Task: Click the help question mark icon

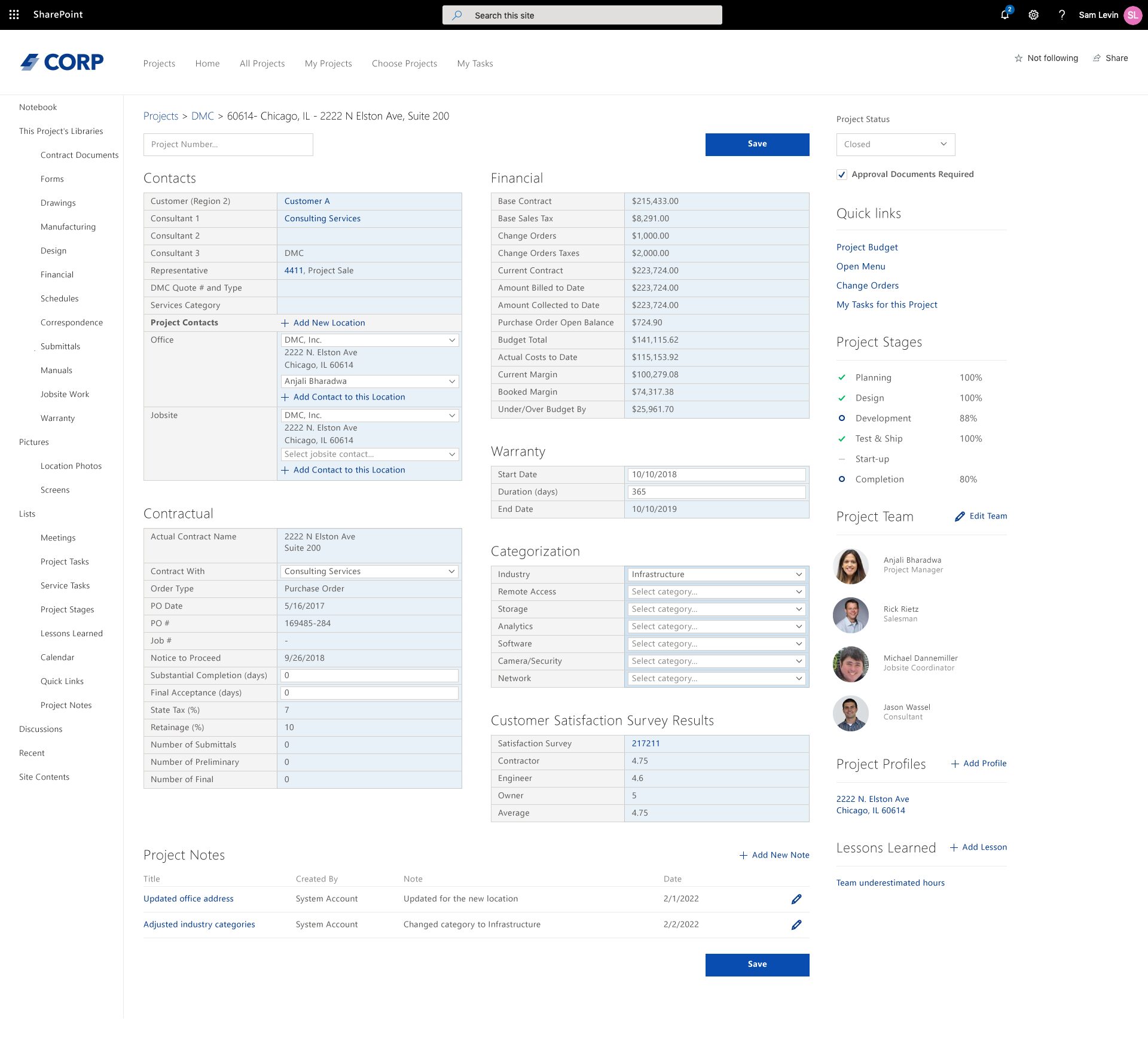Action: [1061, 15]
